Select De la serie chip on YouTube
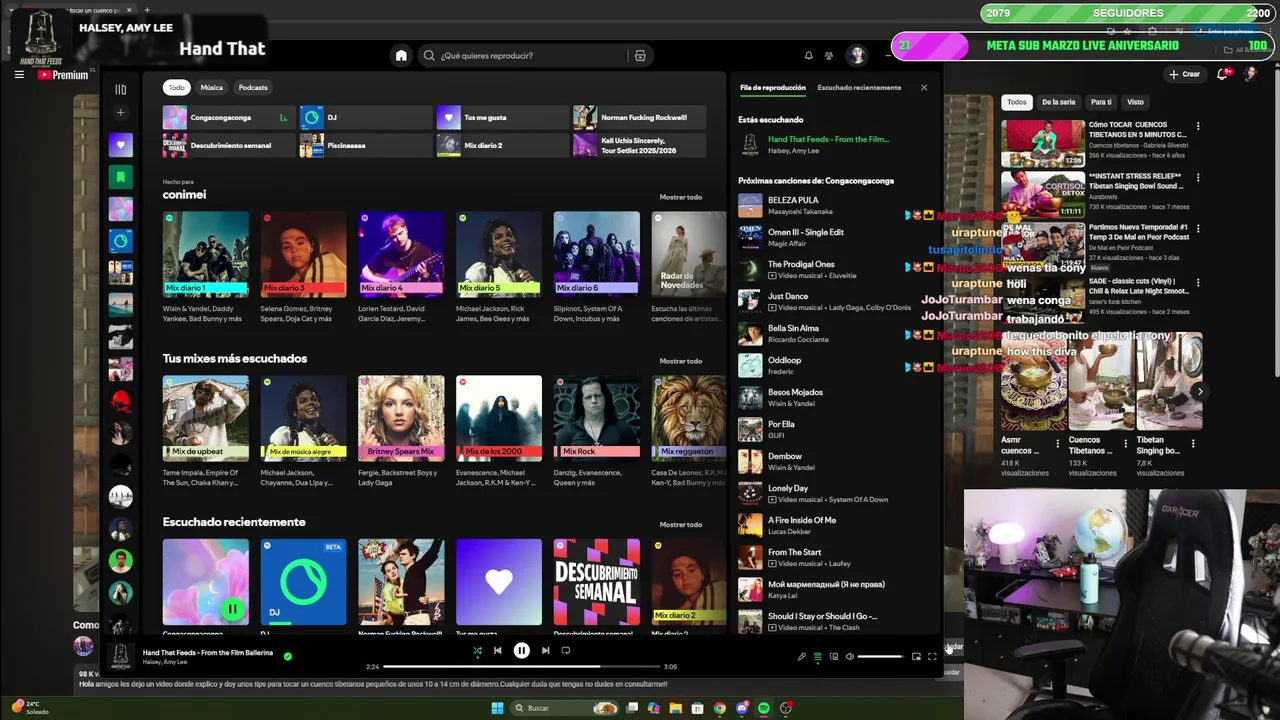Image resolution: width=1280 pixels, height=720 pixels. pyautogui.click(x=1058, y=102)
